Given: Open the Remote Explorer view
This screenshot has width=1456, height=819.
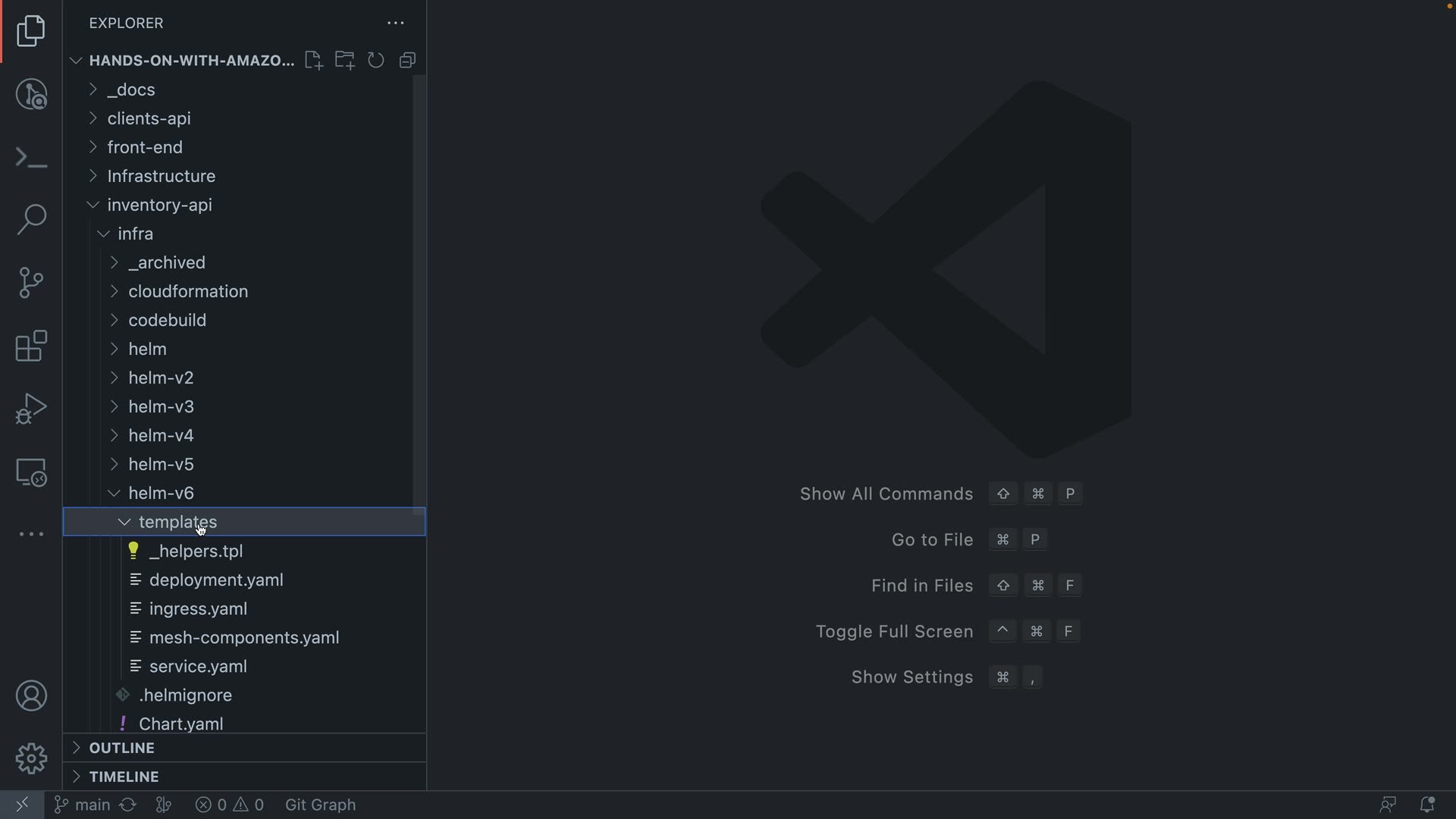Looking at the screenshot, I should pyautogui.click(x=31, y=472).
